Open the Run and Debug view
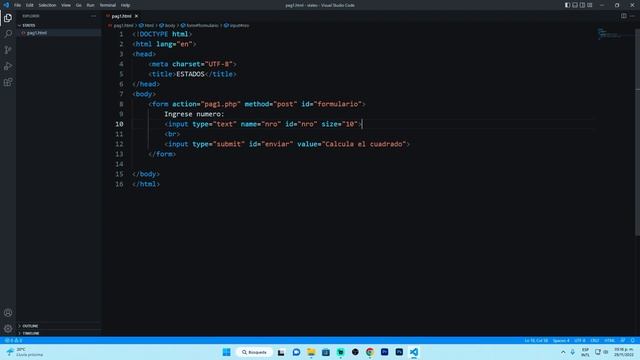The image size is (640, 360). coord(8,66)
